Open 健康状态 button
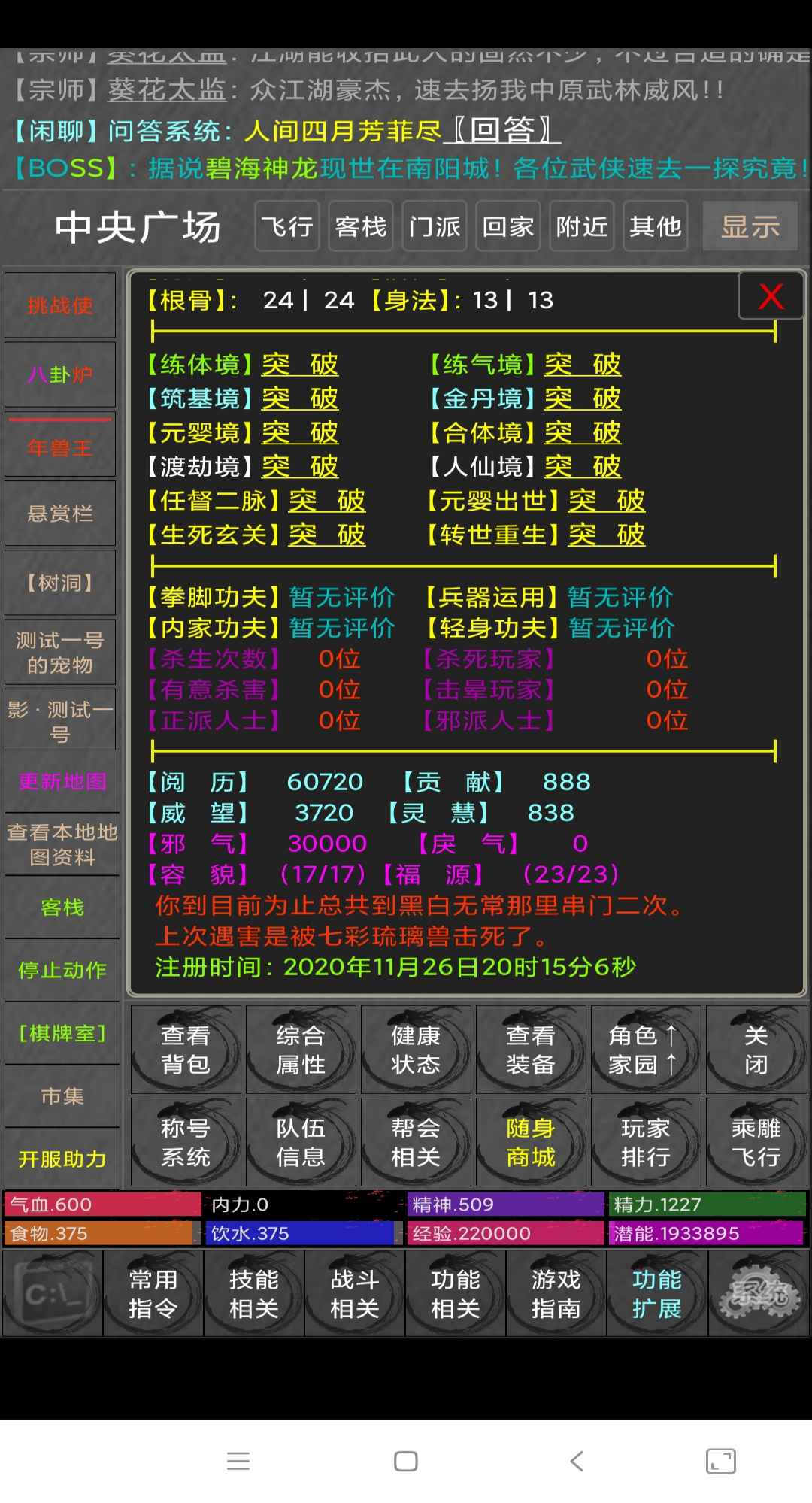The height and width of the screenshot is (1503, 812). (x=416, y=1050)
